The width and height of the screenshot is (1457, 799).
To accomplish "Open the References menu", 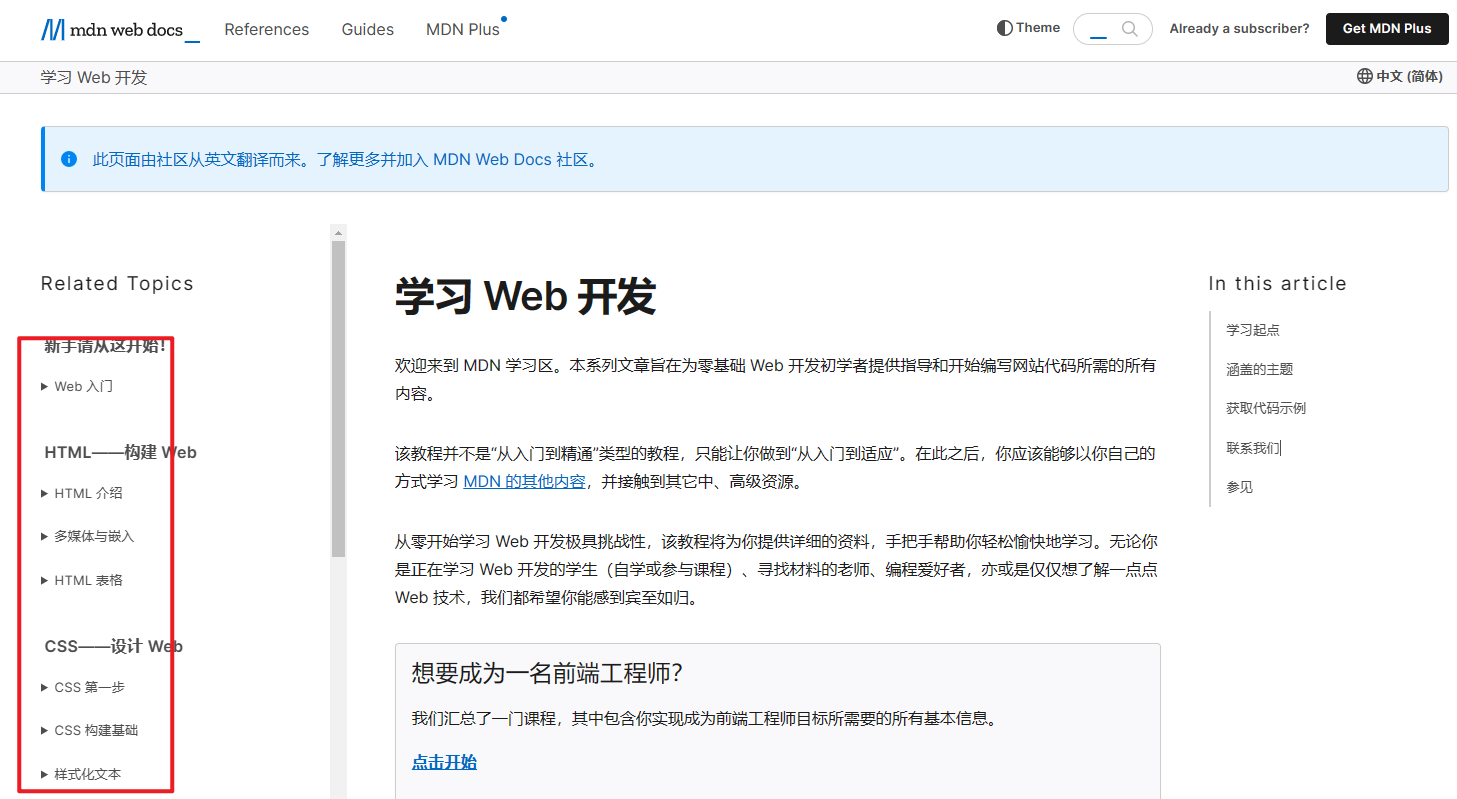I will [266, 29].
